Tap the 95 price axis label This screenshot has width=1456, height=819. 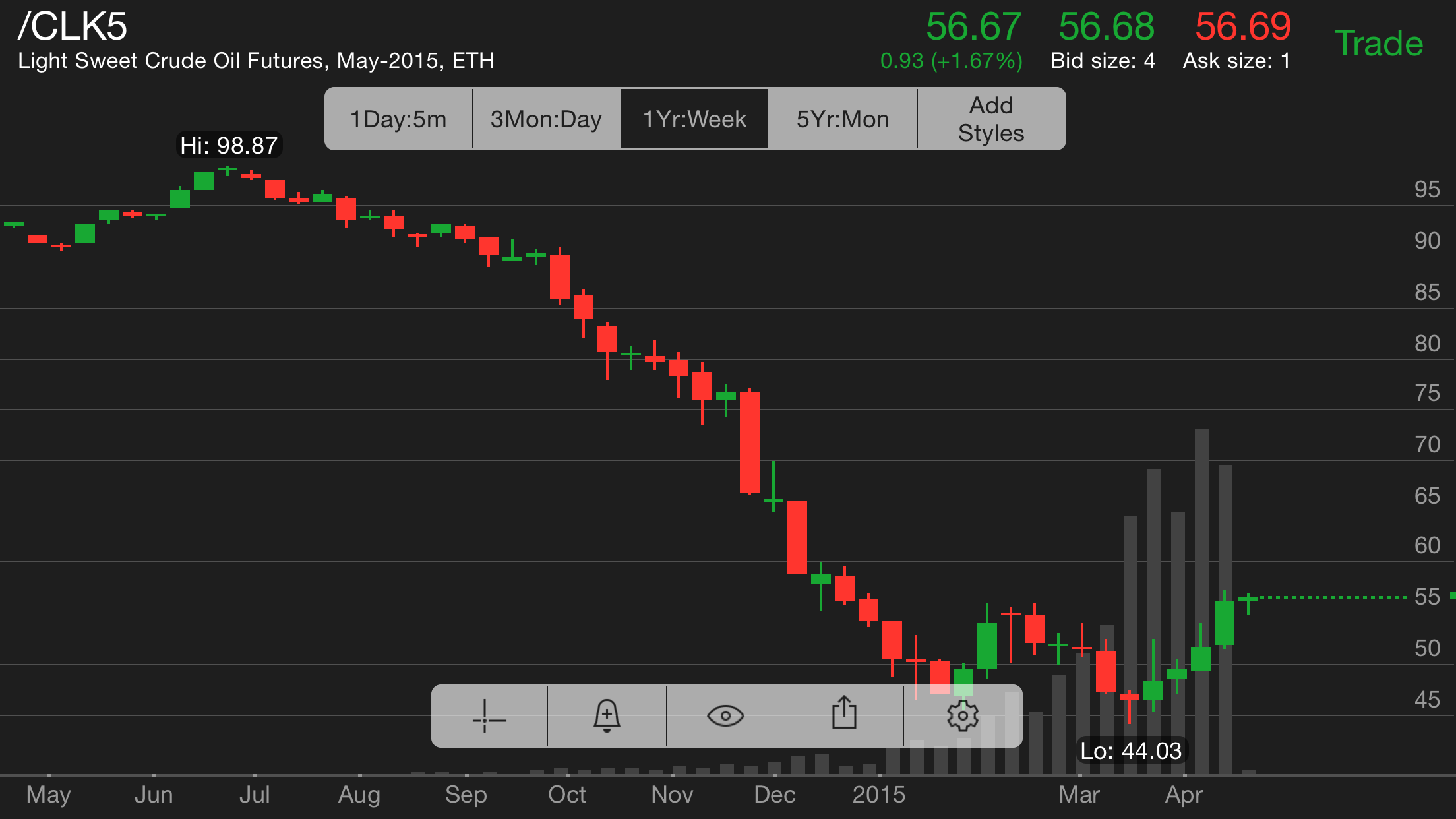1427,189
